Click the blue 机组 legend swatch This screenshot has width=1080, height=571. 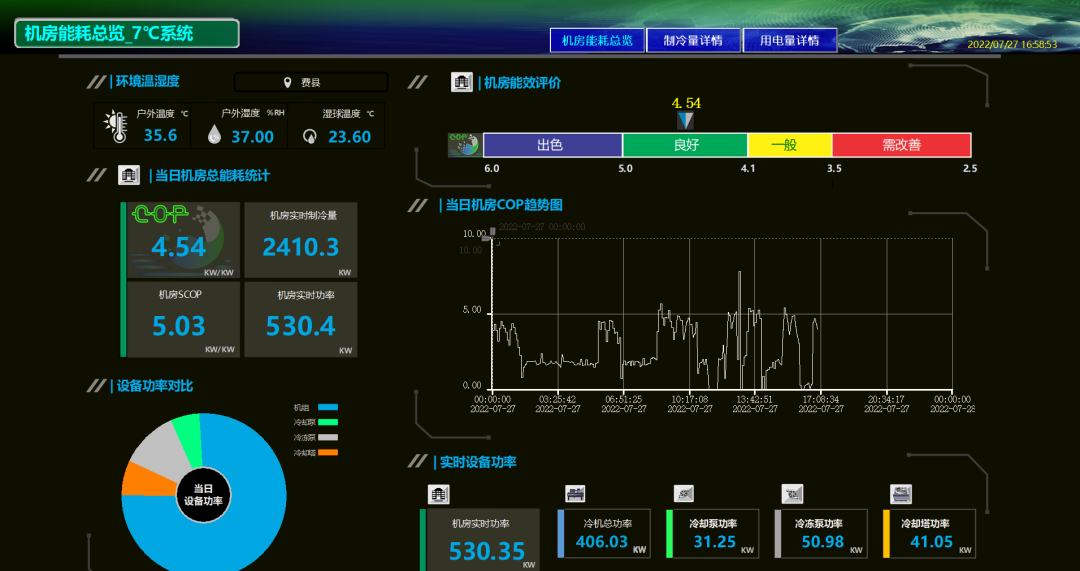click(x=328, y=408)
